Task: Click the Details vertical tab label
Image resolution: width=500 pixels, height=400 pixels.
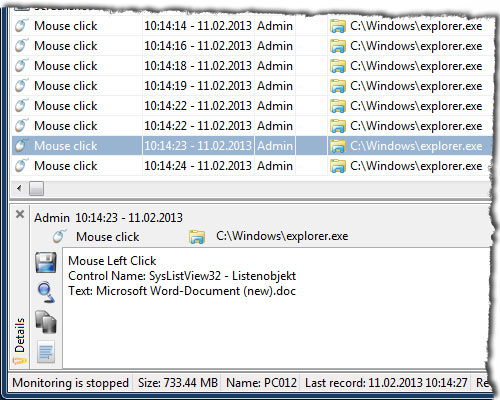Action: pyautogui.click(x=20, y=335)
